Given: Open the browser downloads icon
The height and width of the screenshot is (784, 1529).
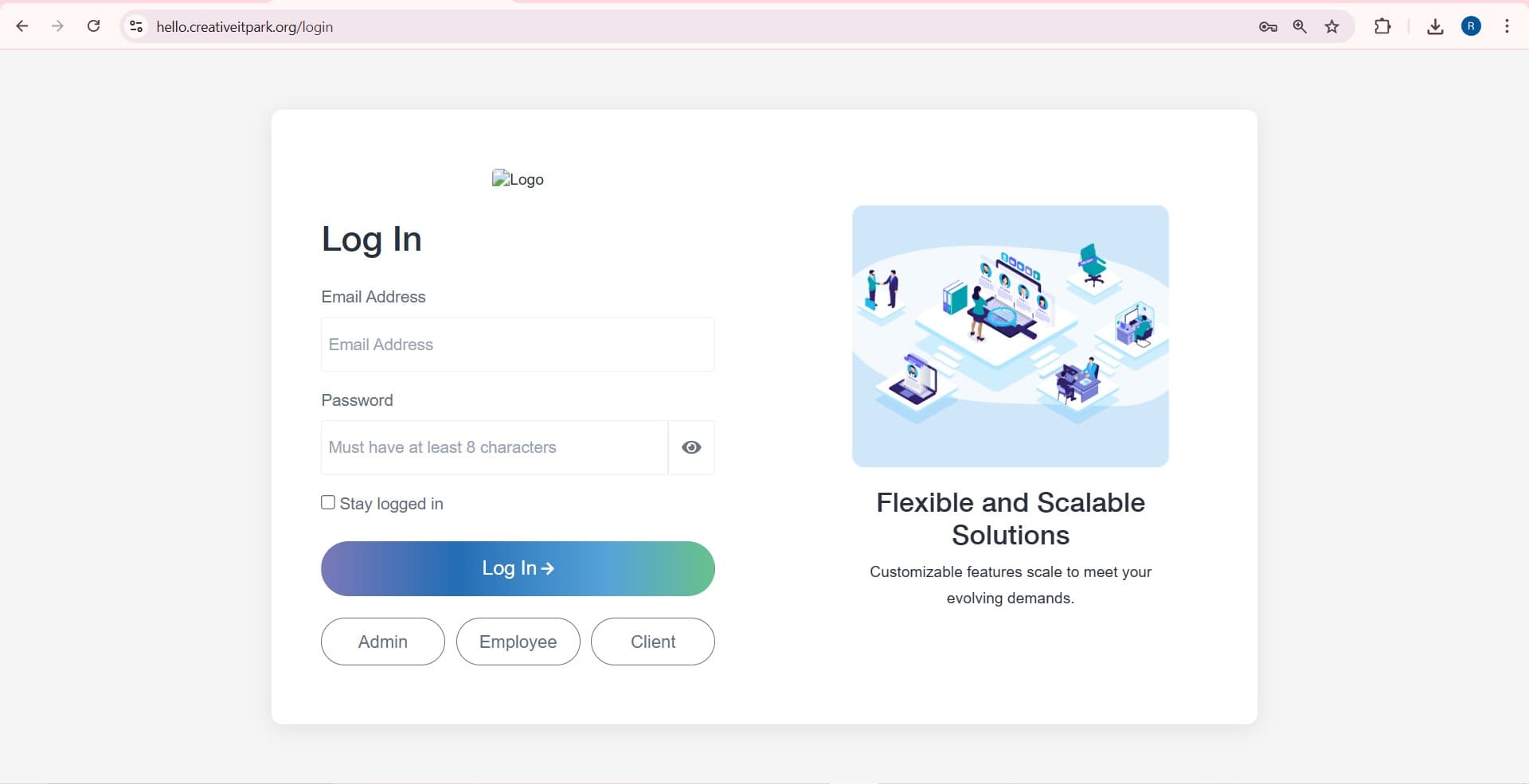Looking at the screenshot, I should tap(1435, 27).
